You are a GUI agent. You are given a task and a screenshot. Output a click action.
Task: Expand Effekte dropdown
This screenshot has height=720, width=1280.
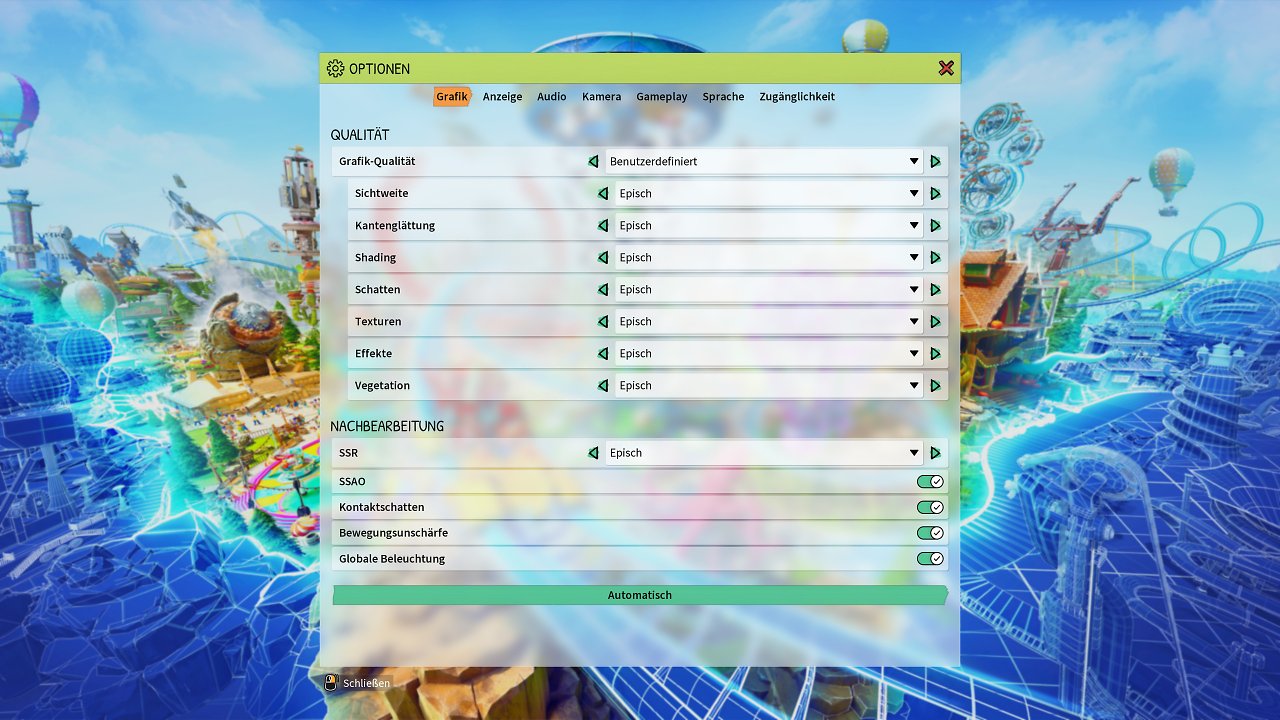click(769, 353)
